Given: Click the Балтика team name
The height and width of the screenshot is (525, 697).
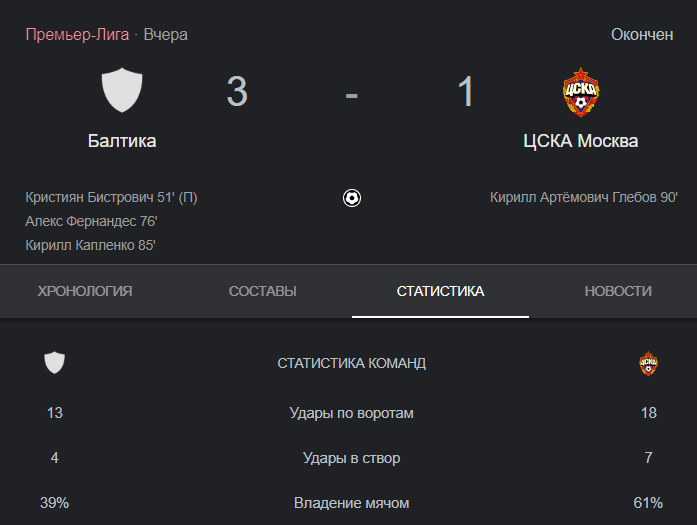Looking at the screenshot, I should tap(122, 141).
